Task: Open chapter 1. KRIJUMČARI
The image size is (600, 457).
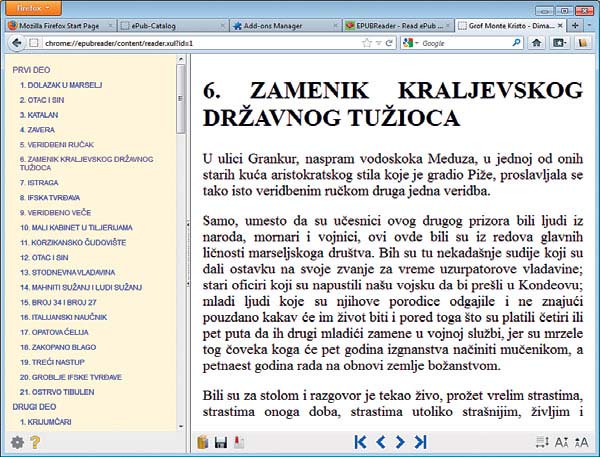Action: [46, 422]
